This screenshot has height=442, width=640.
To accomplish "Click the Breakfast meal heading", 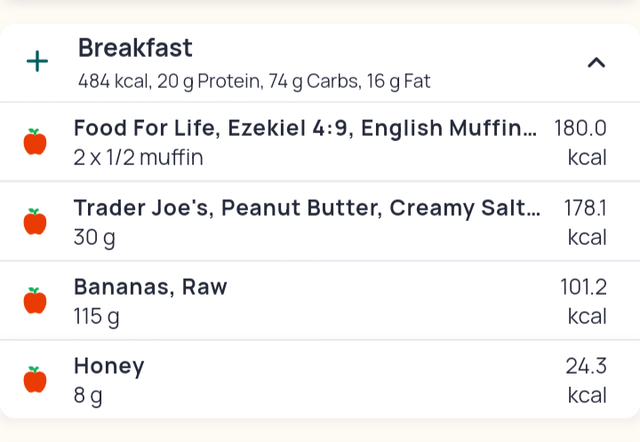I will [x=135, y=48].
